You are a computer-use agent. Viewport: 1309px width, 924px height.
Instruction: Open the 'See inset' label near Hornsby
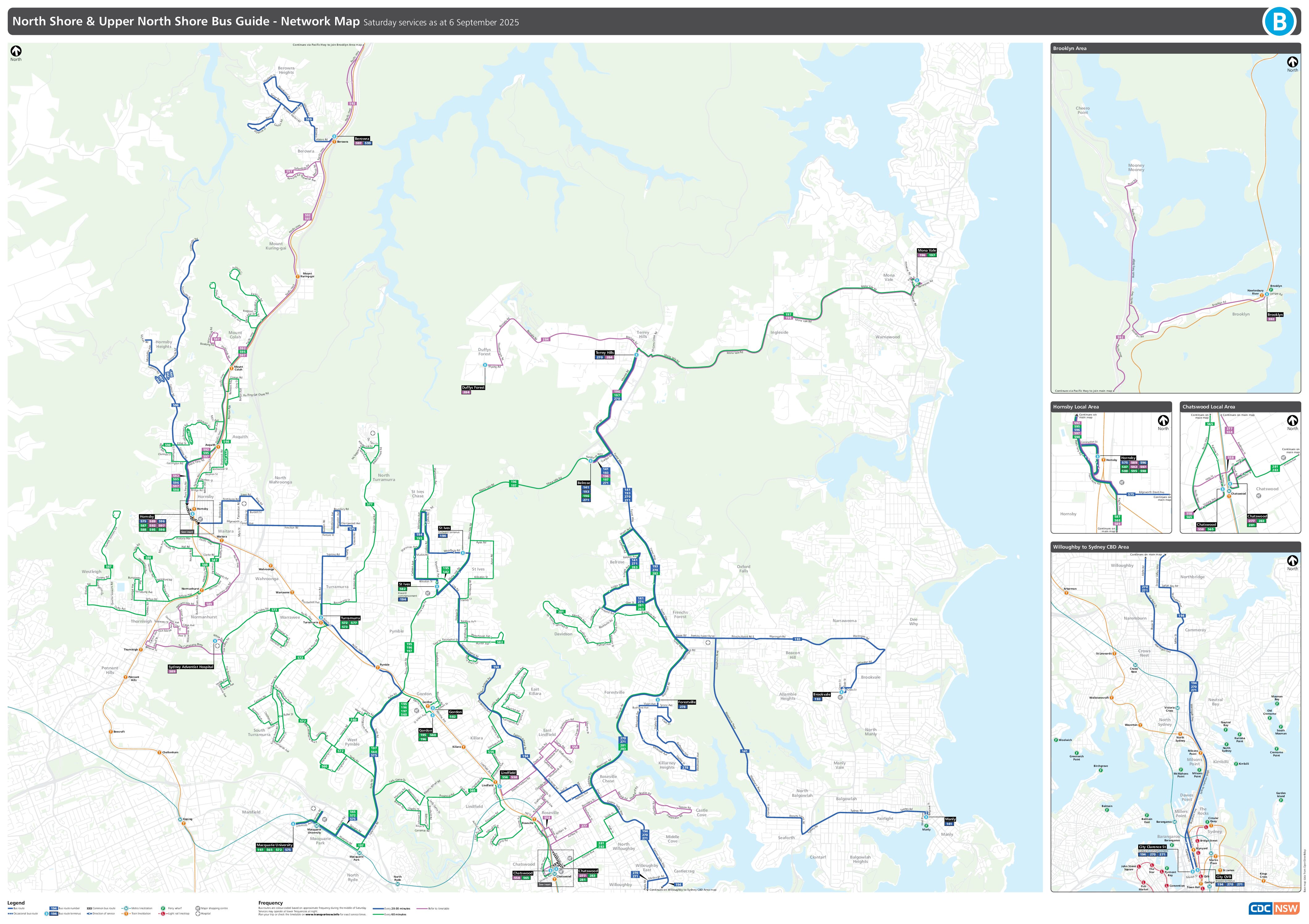click(187, 532)
